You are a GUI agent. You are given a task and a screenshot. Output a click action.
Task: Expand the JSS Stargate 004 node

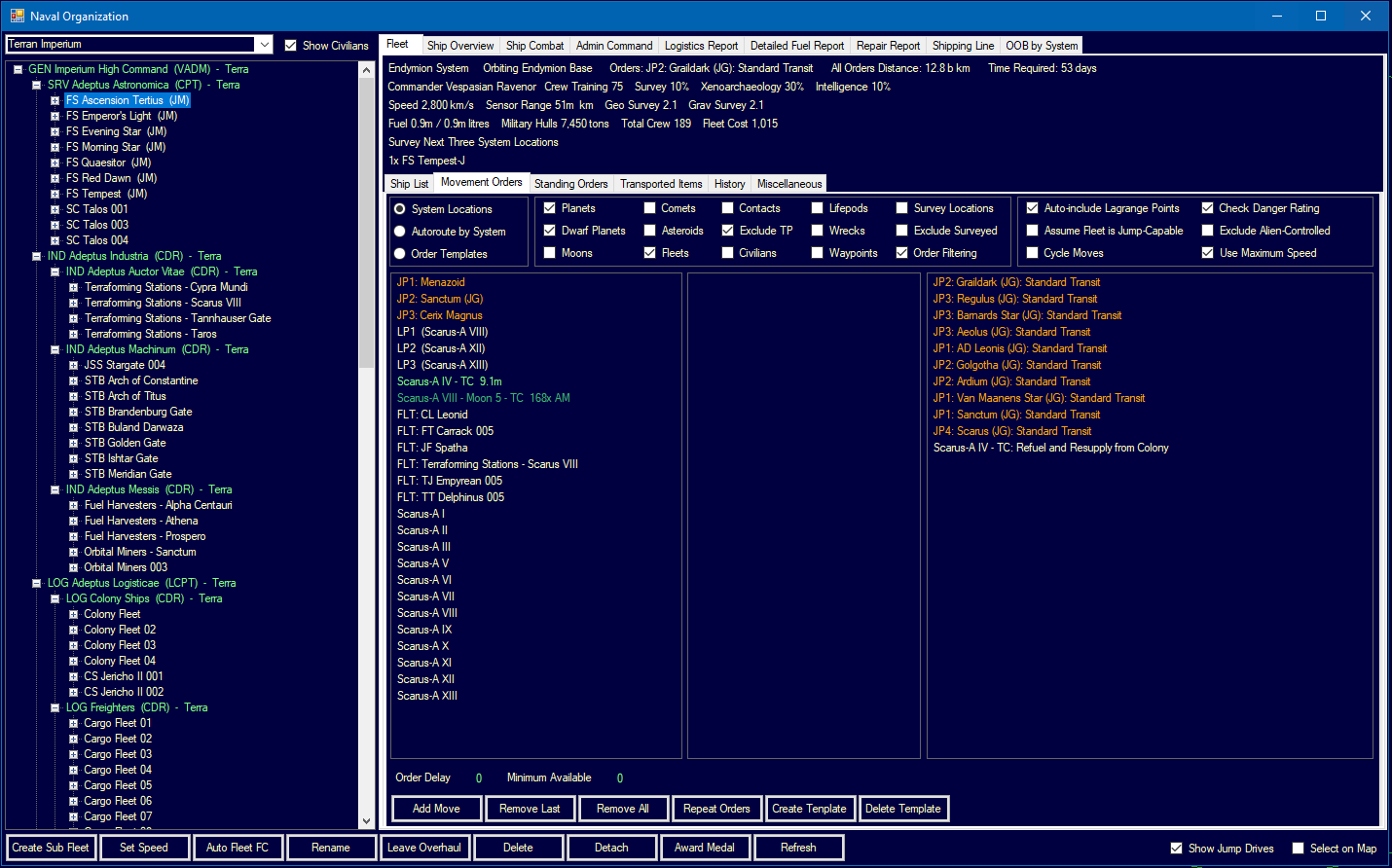pyautogui.click(x=73, y=365)
